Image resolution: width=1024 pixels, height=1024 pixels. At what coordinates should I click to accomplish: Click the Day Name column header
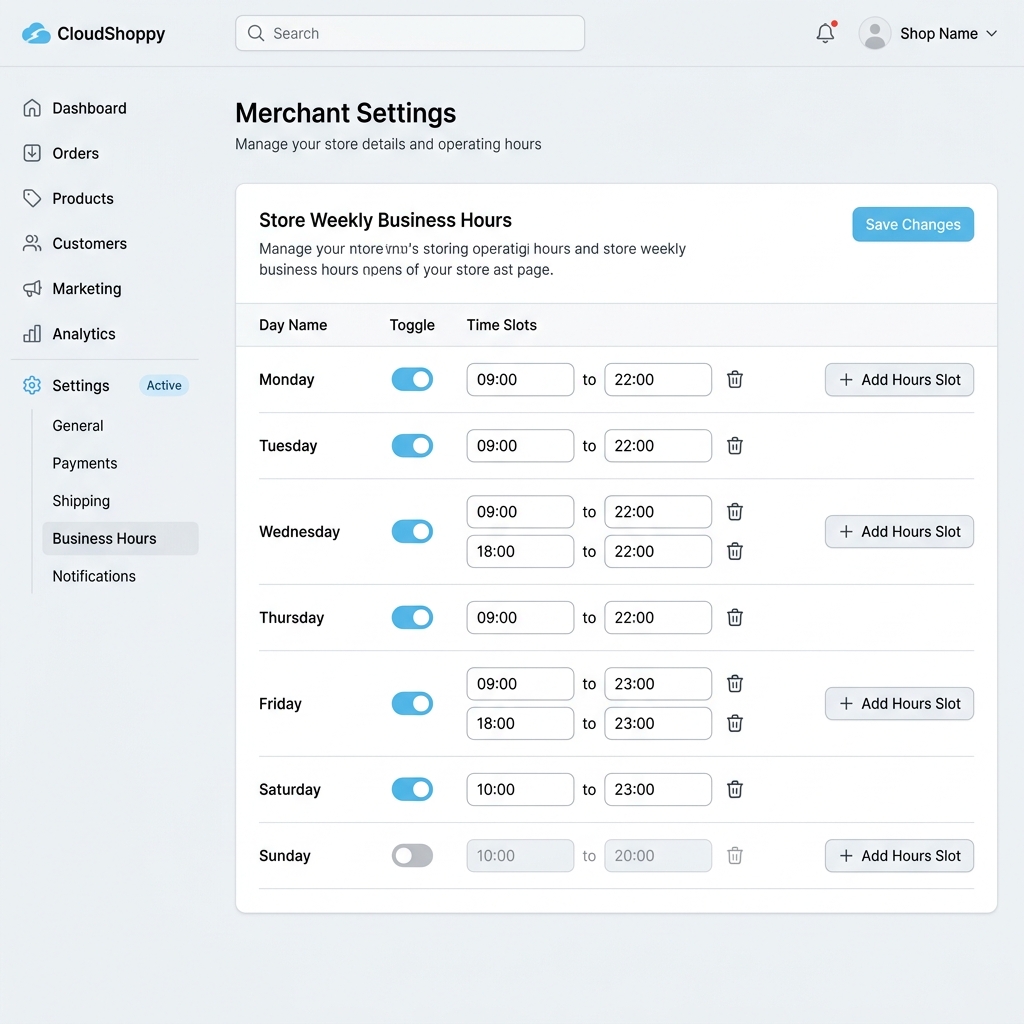293,325
